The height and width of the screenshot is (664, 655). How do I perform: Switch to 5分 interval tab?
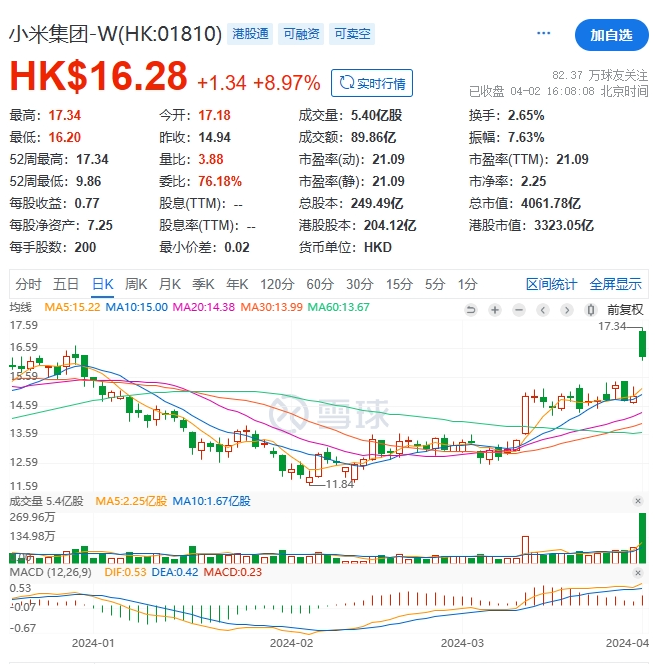coord(435,284)
